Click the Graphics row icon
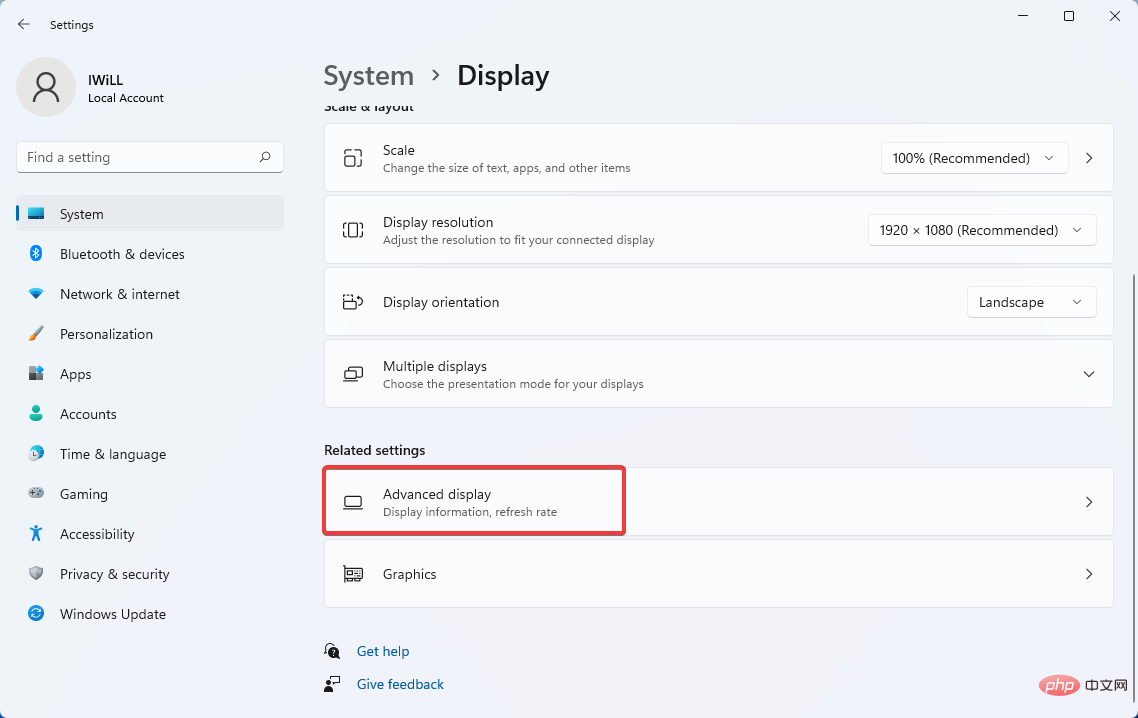 tap(353, 574)
